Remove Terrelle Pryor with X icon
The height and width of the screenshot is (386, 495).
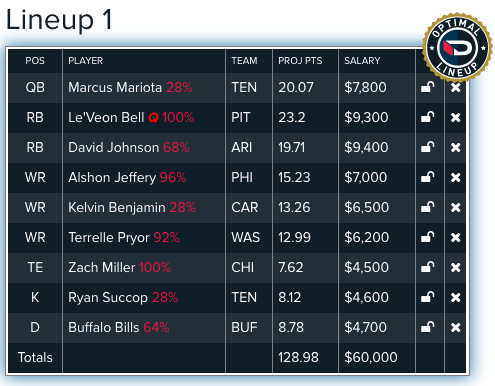[x=455, y=238]
